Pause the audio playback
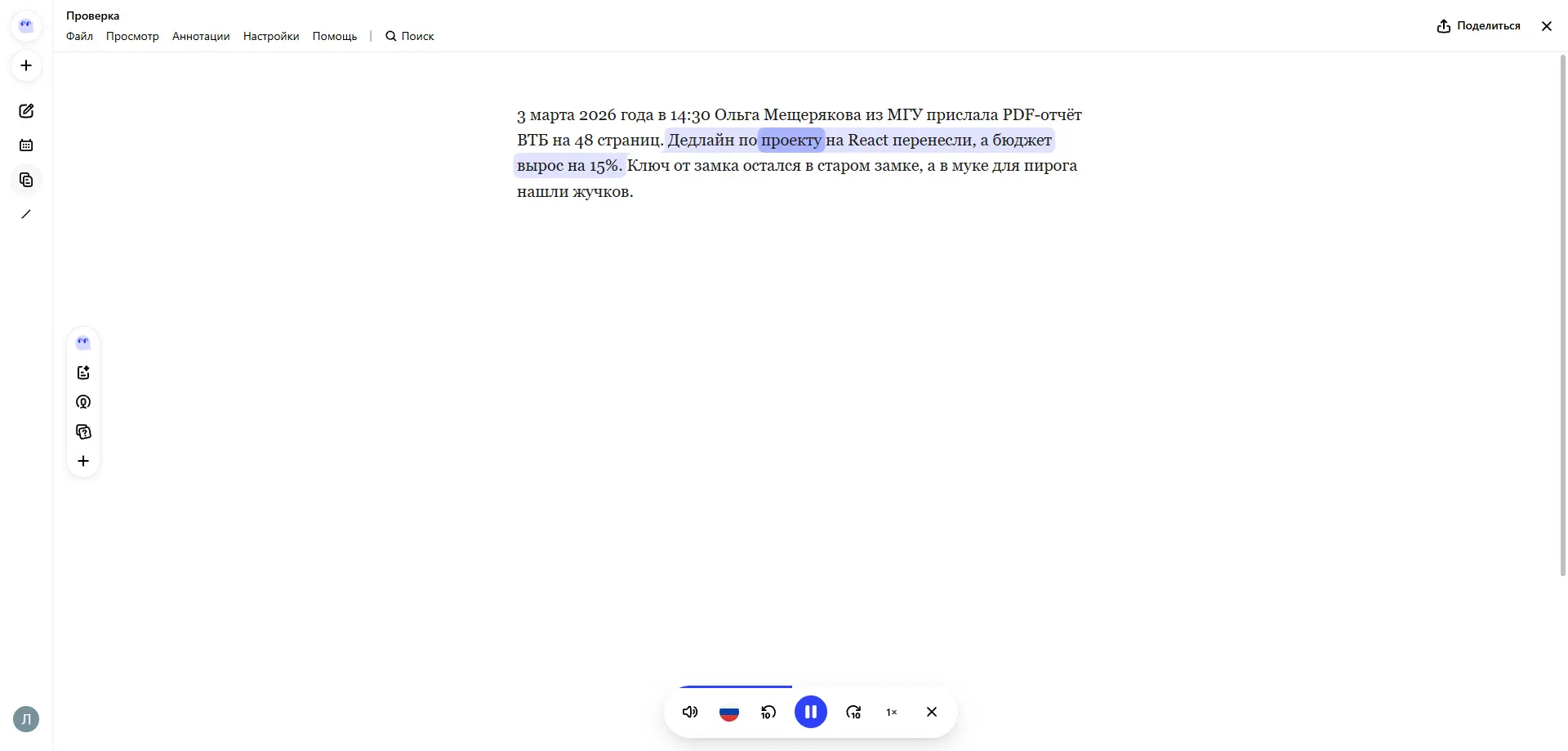 [811, 712]
